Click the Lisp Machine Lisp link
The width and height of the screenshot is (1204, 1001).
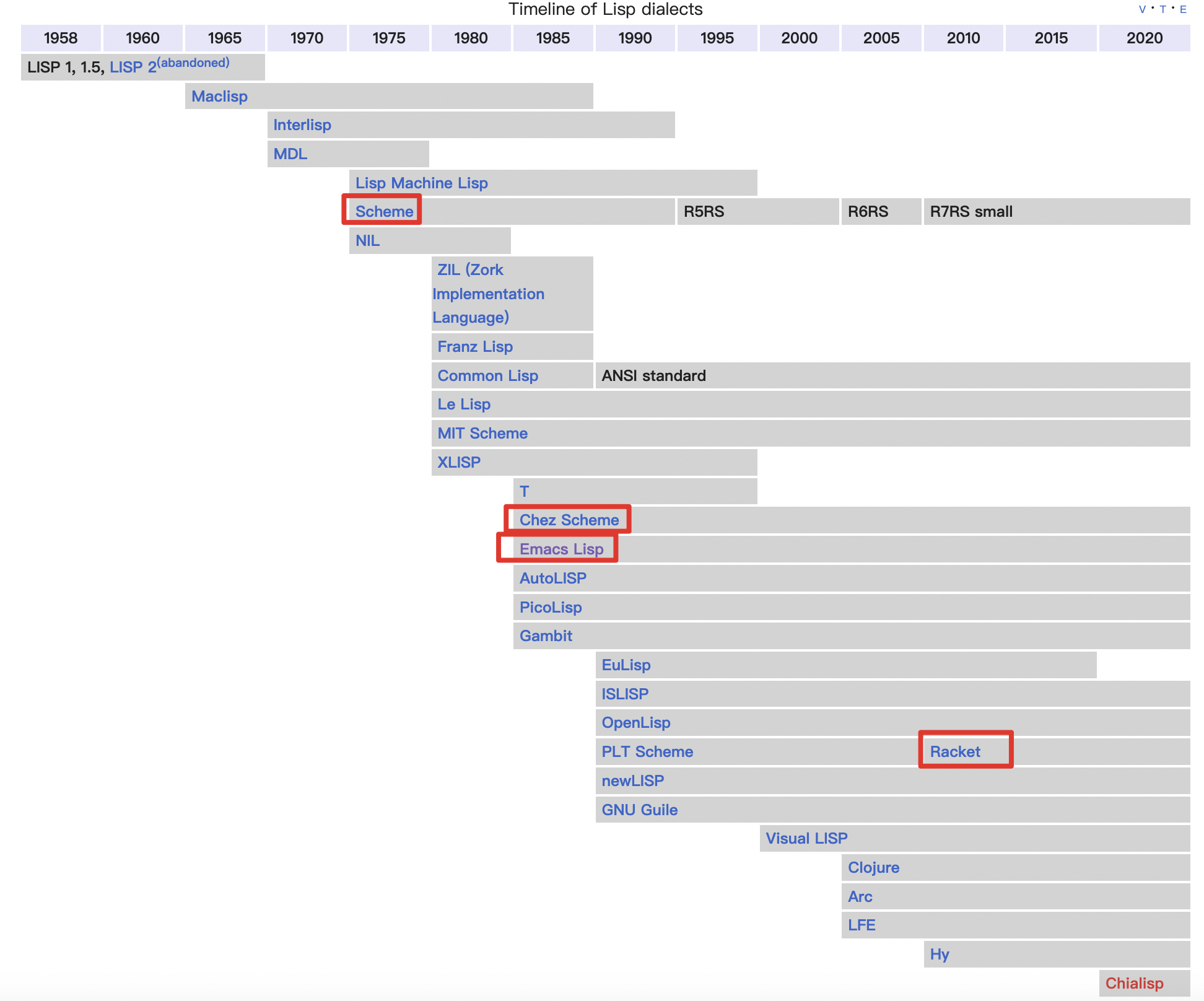tap(421, 183)
